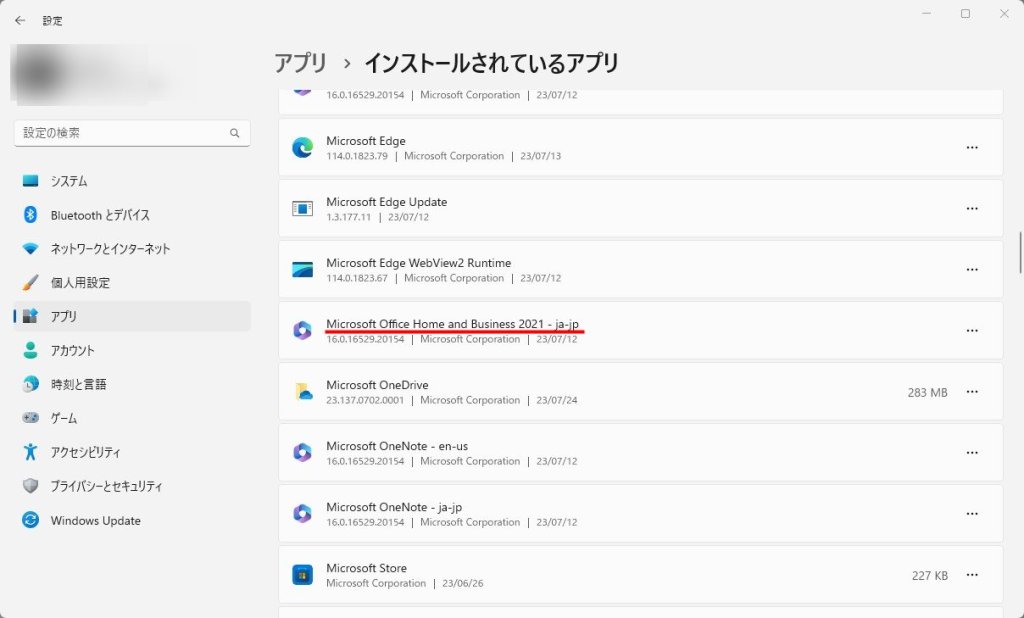Click the OneNote ja-jp app icon

click(302, 514)
